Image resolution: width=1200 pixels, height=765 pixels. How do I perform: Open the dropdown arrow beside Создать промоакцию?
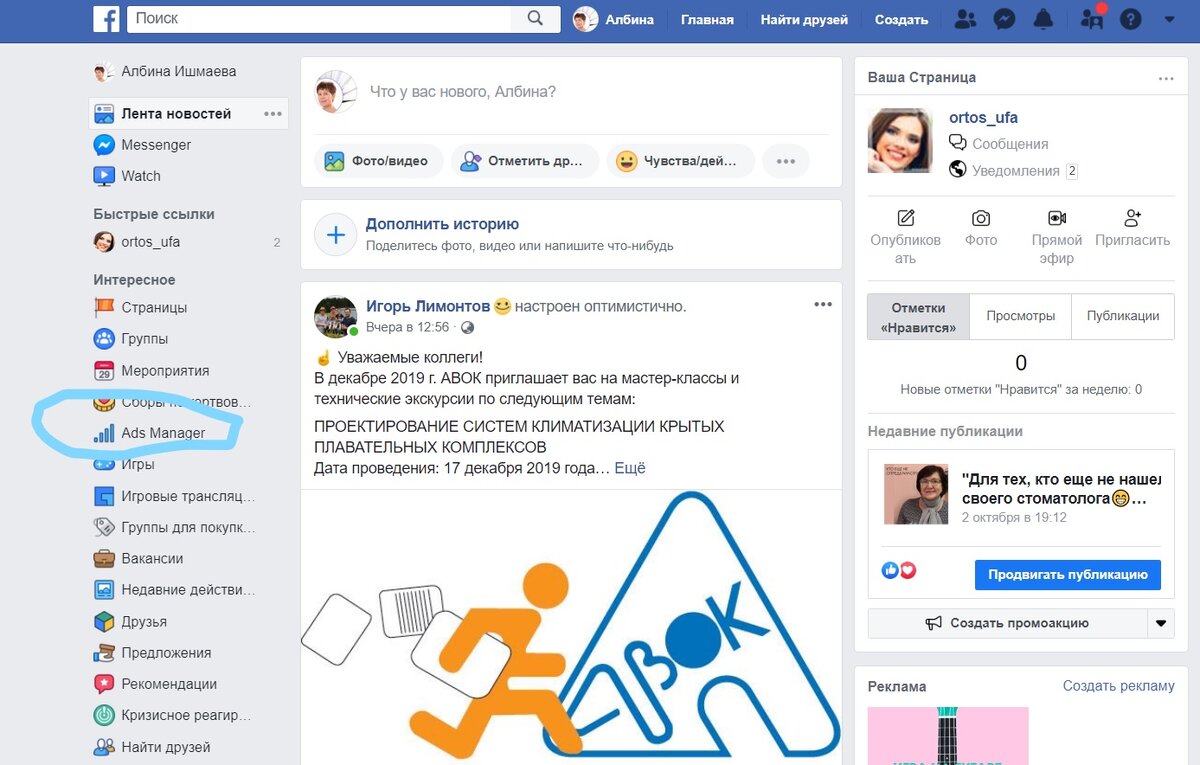point(1161,623)
